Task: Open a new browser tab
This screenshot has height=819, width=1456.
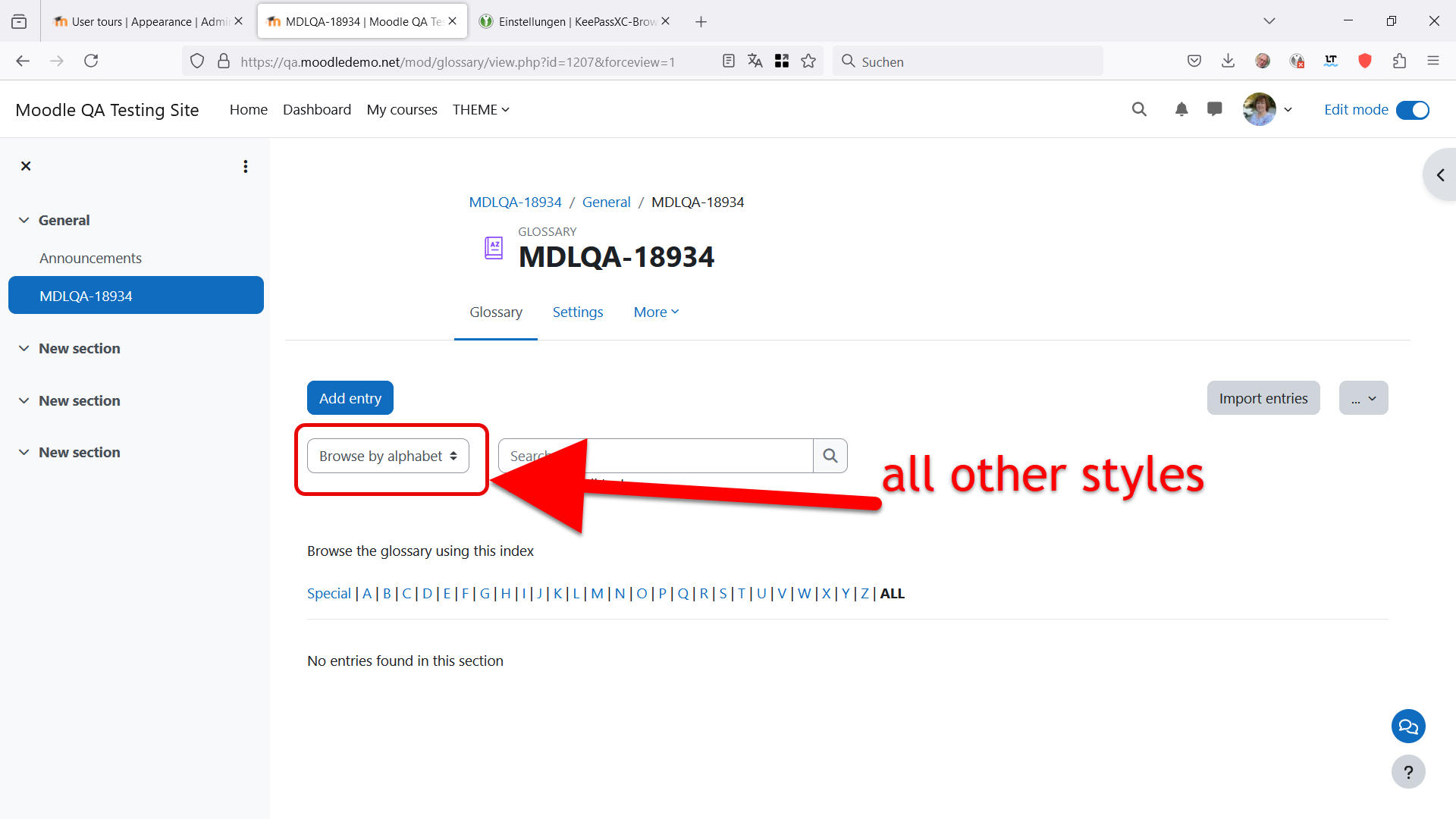Action: coord(701,21)
